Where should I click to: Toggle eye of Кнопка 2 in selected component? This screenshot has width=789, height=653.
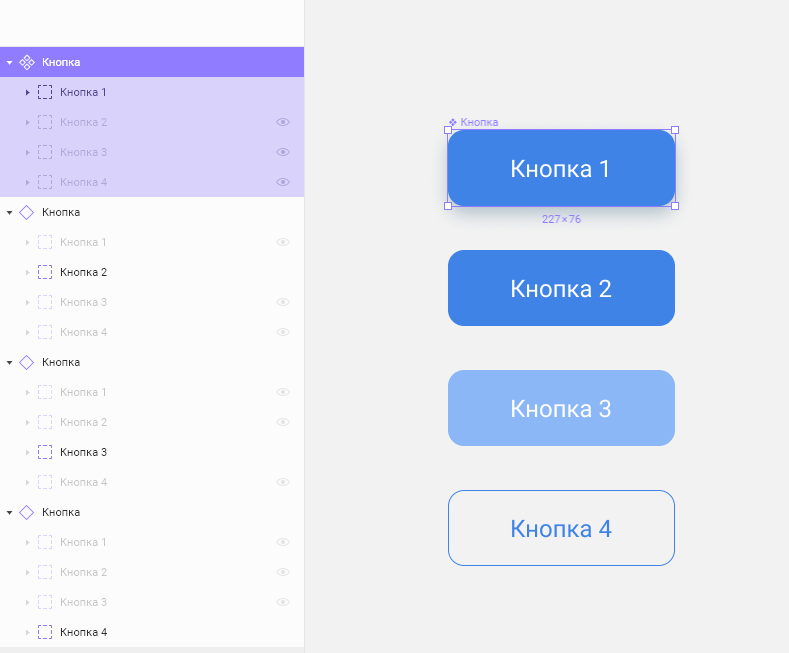(283, 122)
